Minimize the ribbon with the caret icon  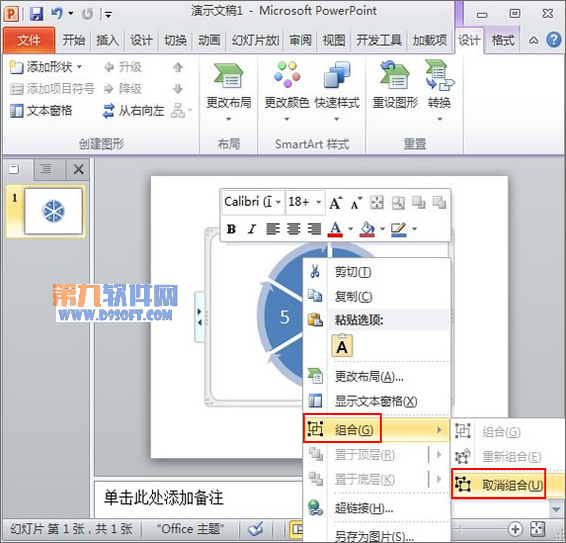(x=533, y=40)
